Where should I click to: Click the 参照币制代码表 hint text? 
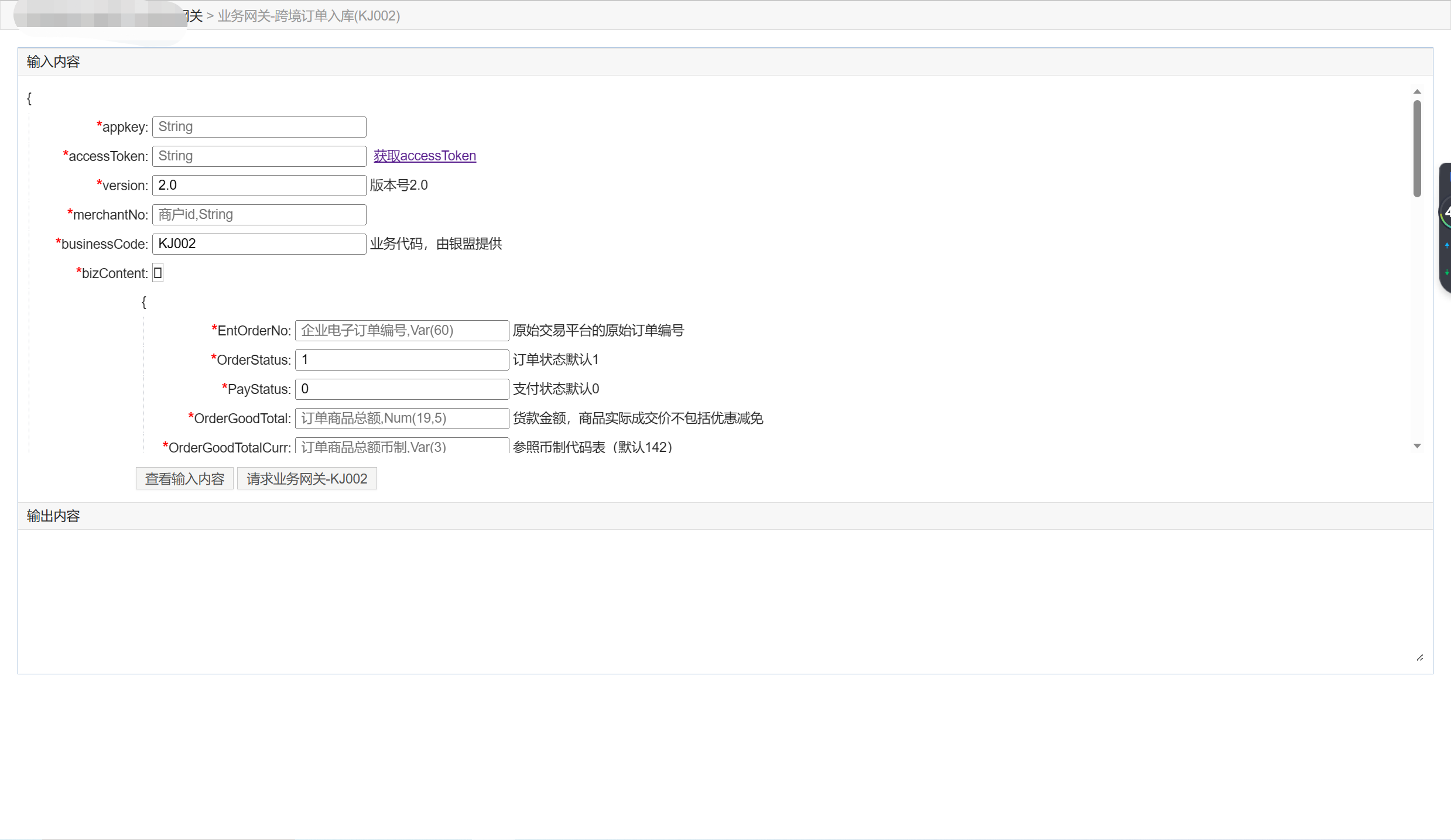pyautogui.click(x=593, y=447)
